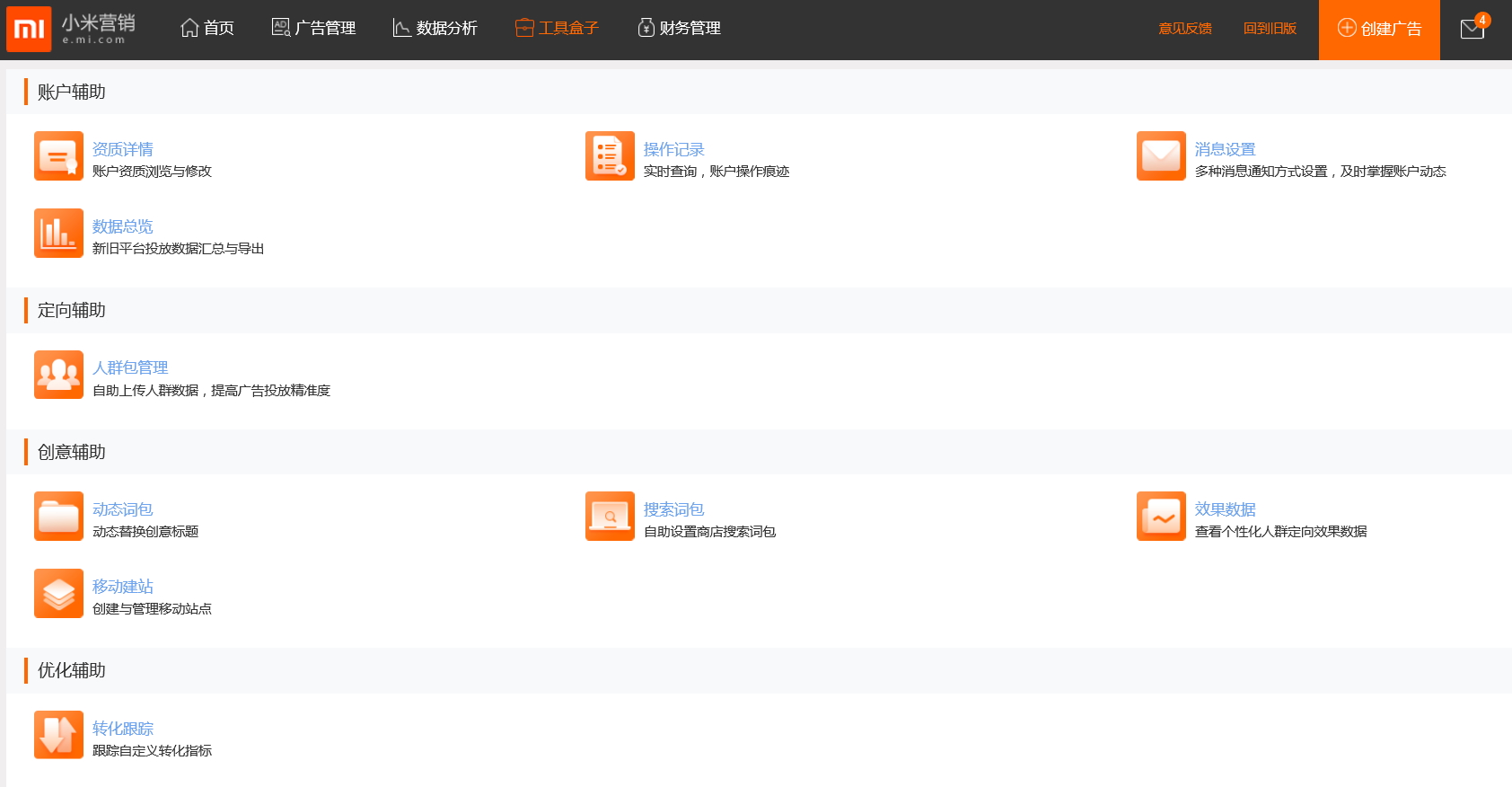Click the 人群包管理 people icon

pyautogui.click(x=58, y=375)
